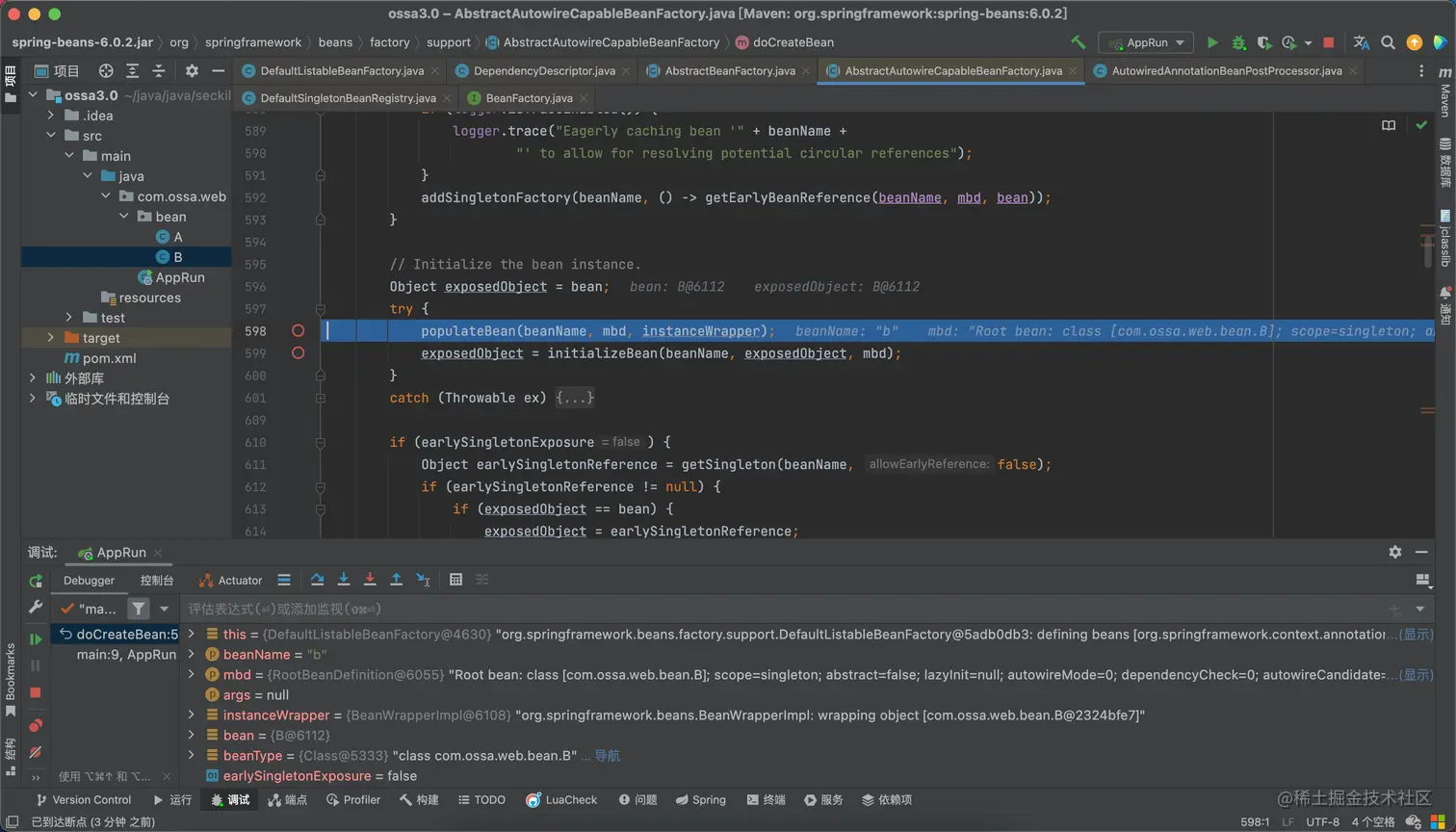Collapse all in the project panel
Viewport: 1456px width, 832px height.
pyautogui.click(x=159, y=71)
